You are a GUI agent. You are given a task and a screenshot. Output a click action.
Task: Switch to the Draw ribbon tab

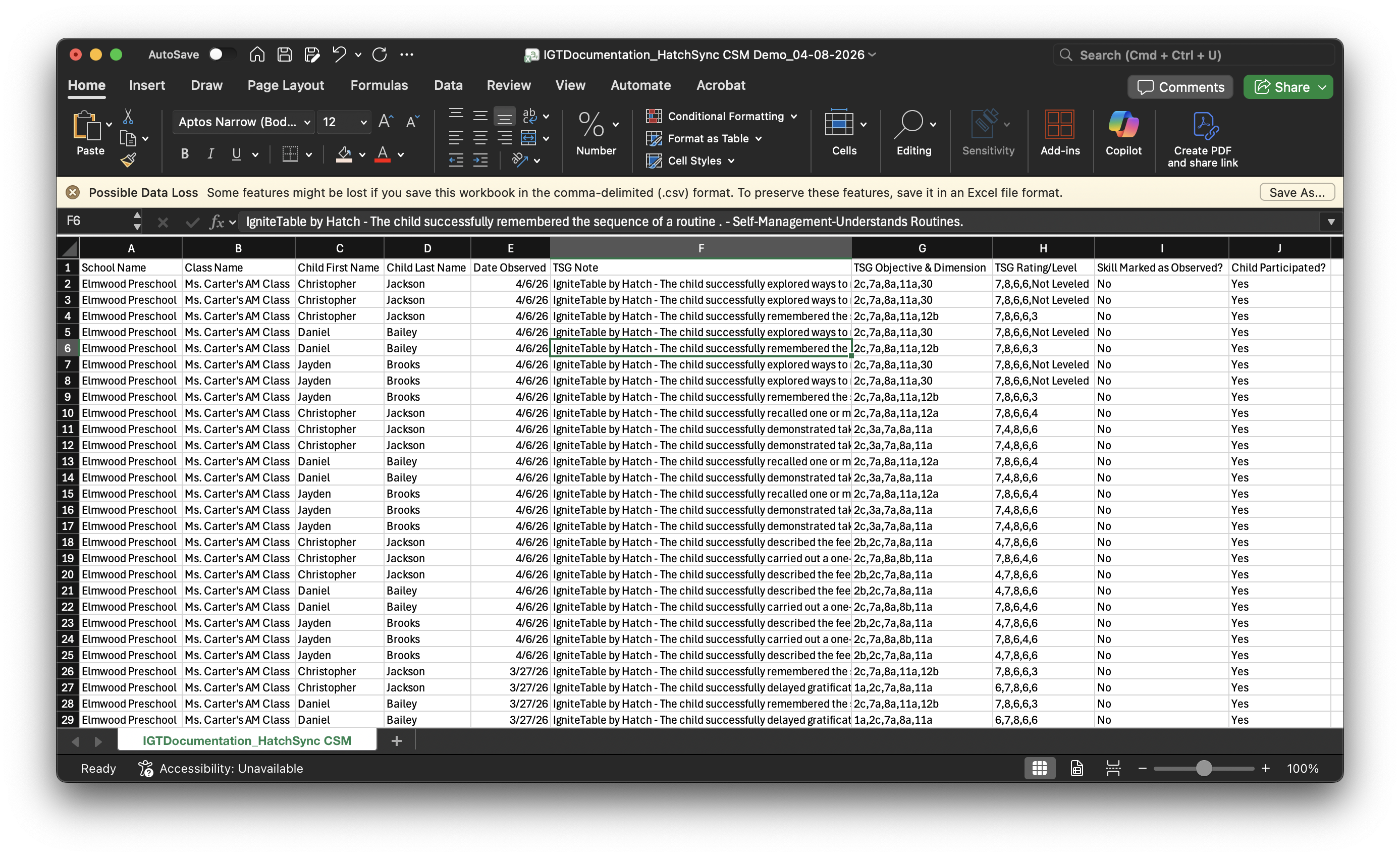click(x=206, y=85)
